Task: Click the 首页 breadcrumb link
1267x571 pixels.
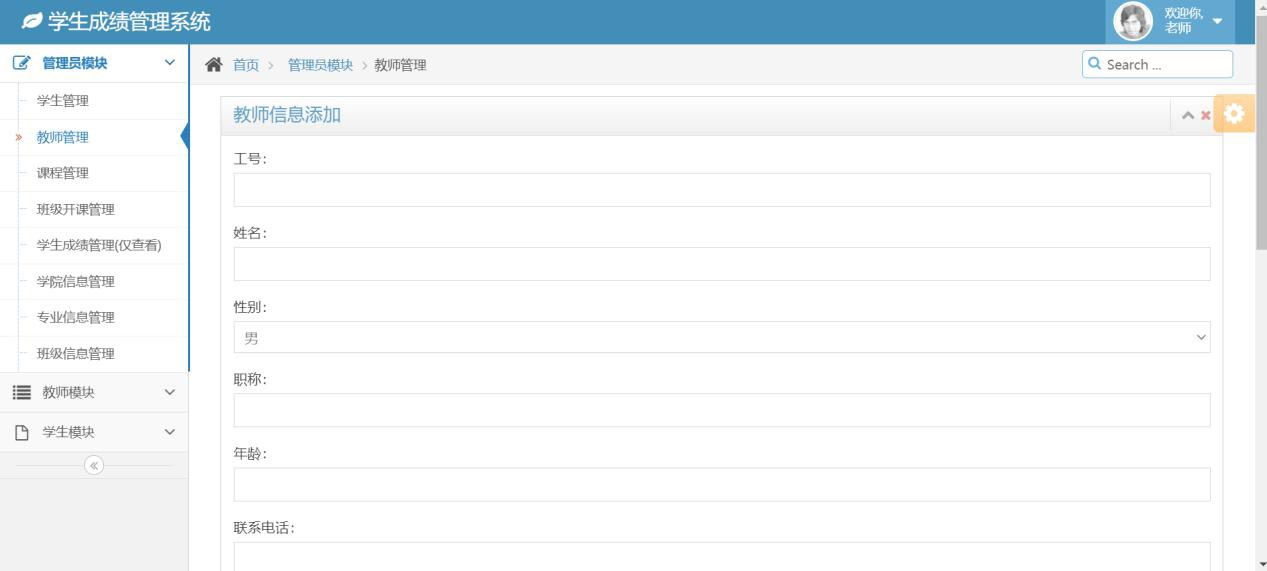Action: (x=246, y=65)
